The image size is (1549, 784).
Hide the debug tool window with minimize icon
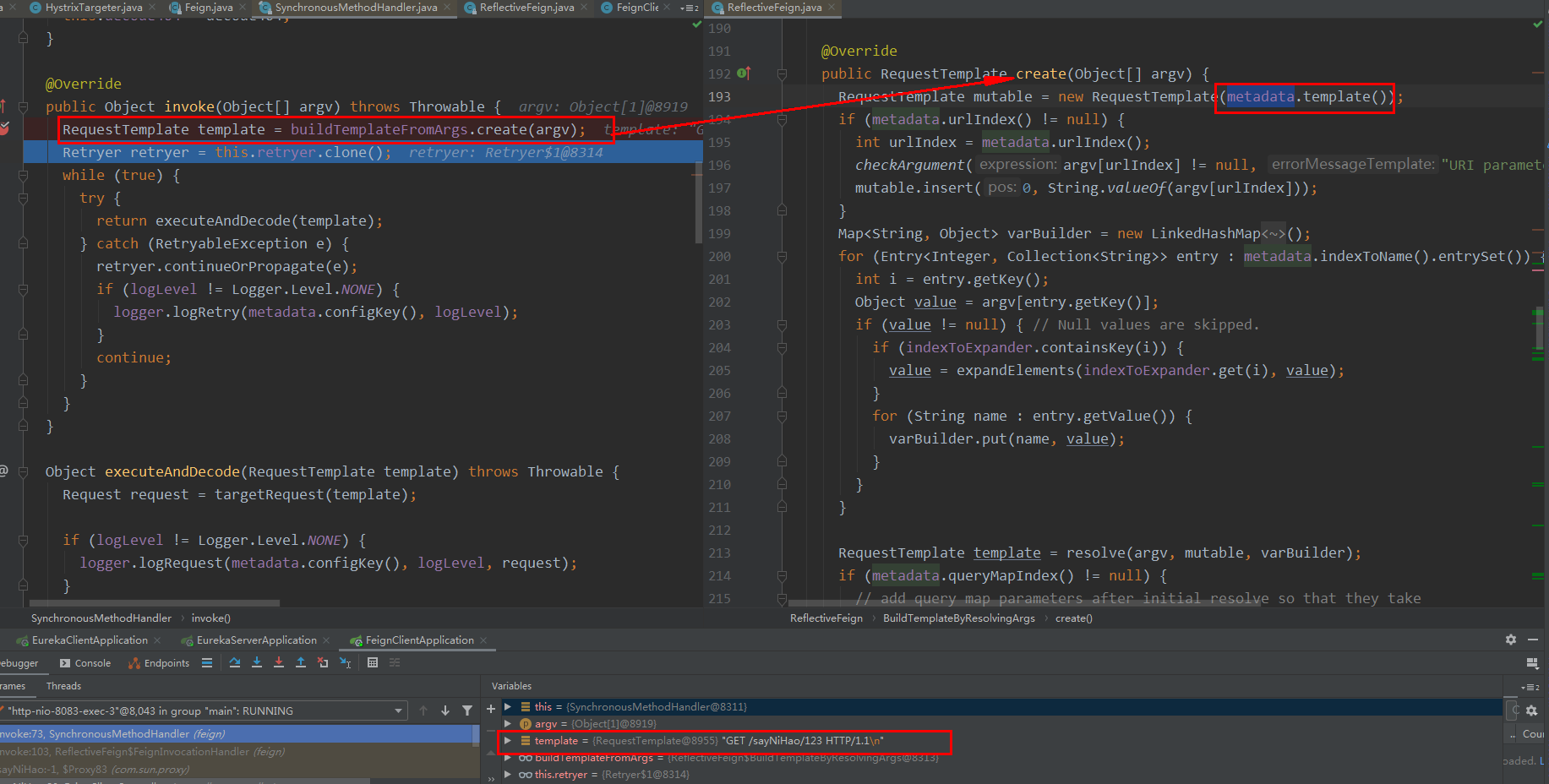1533,640
